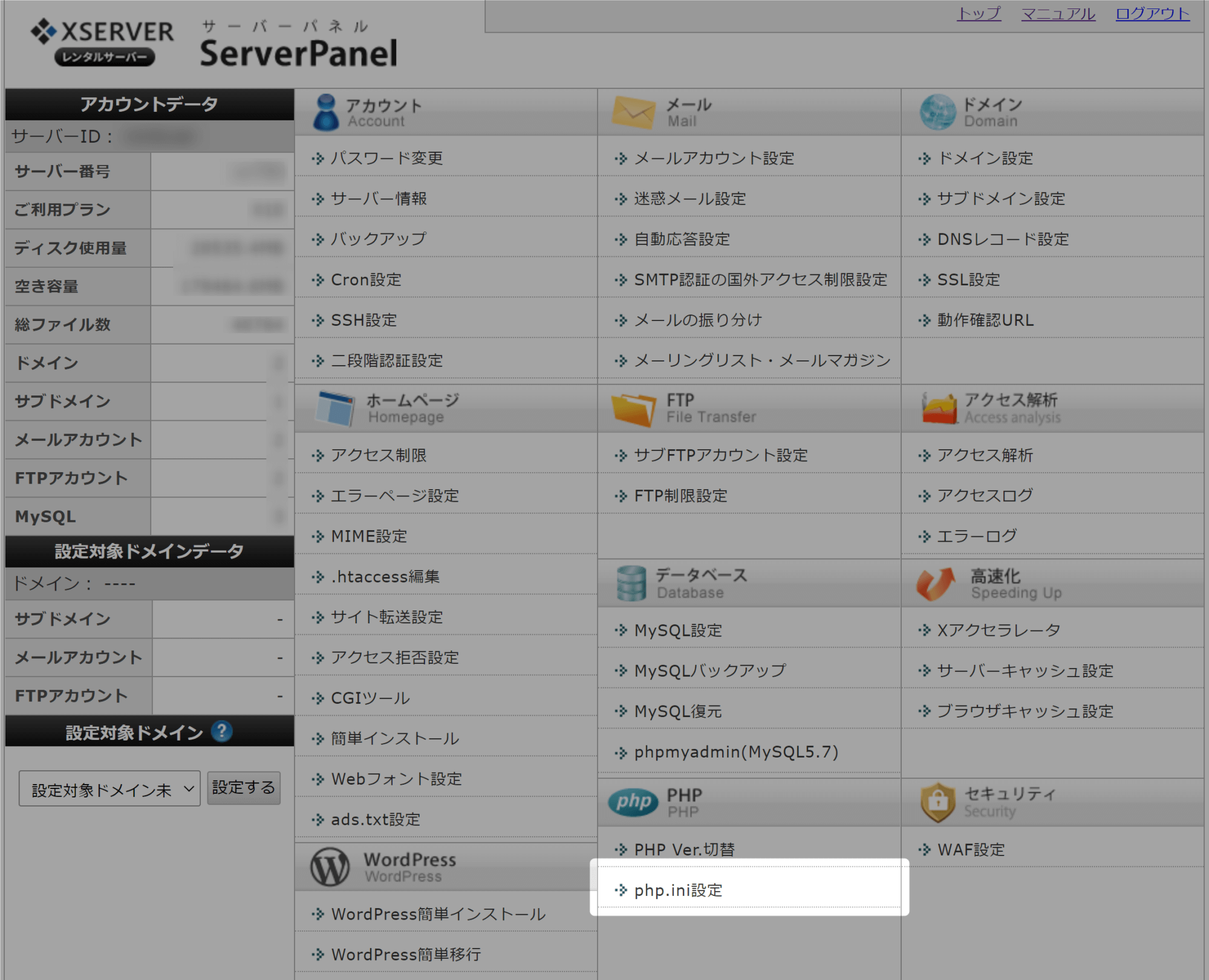
Task: Open phpmyadmin(MySQL5.7)
Action: (x=736, y=752)
